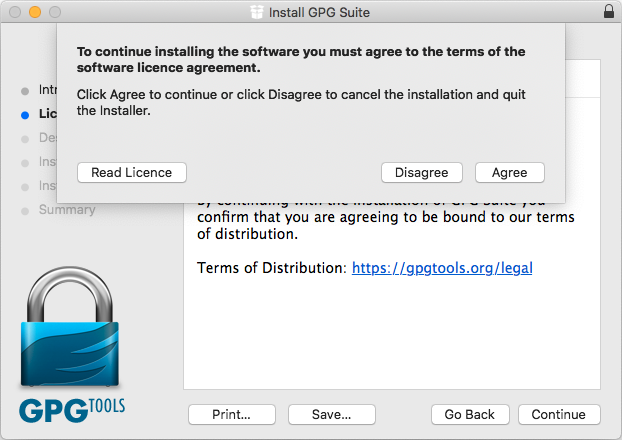Click the Print... button
The image size is (622, 440).
[232, 415]
